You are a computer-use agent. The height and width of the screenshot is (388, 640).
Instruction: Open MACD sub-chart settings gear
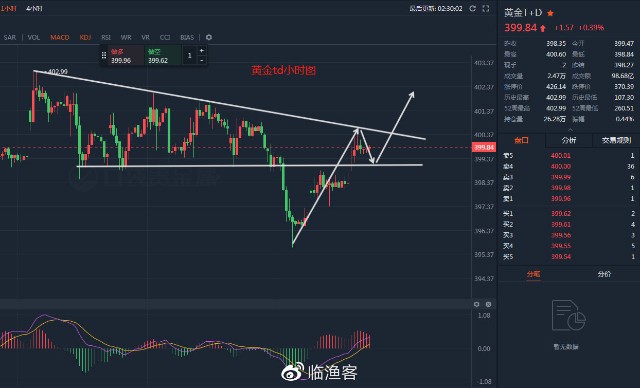coord(476,304)
